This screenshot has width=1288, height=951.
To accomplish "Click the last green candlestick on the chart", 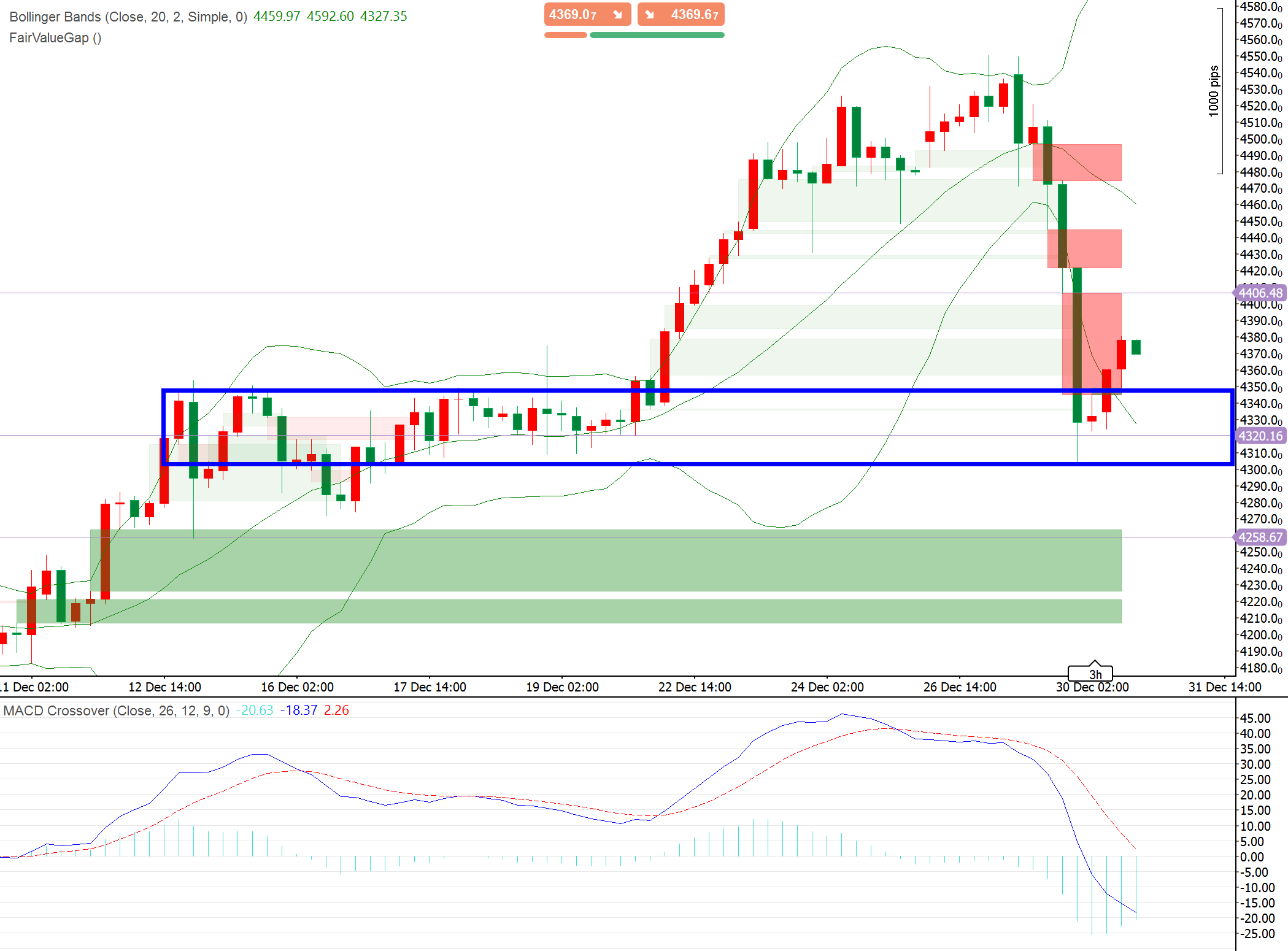I will (x=1136, y=347).
